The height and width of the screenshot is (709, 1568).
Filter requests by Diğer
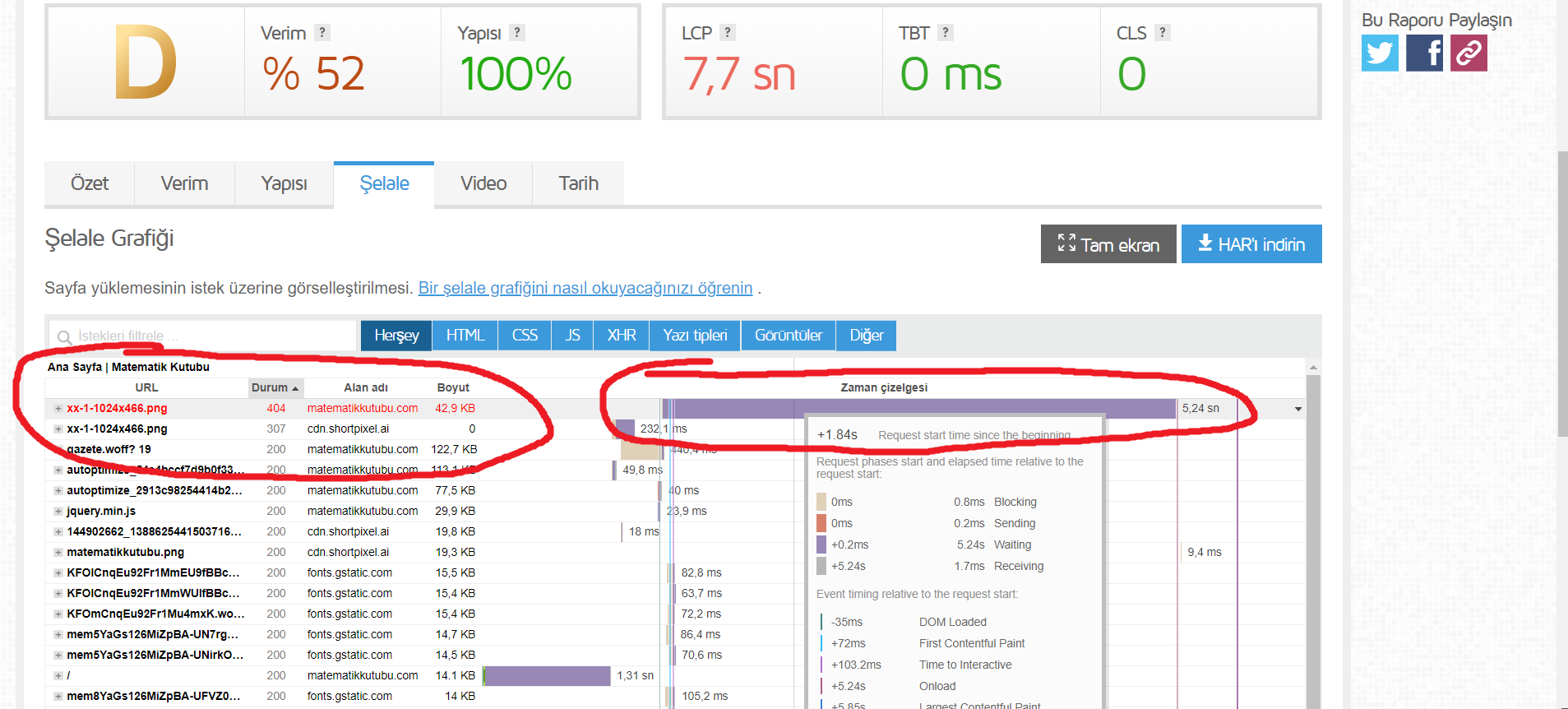pos(867,336)
